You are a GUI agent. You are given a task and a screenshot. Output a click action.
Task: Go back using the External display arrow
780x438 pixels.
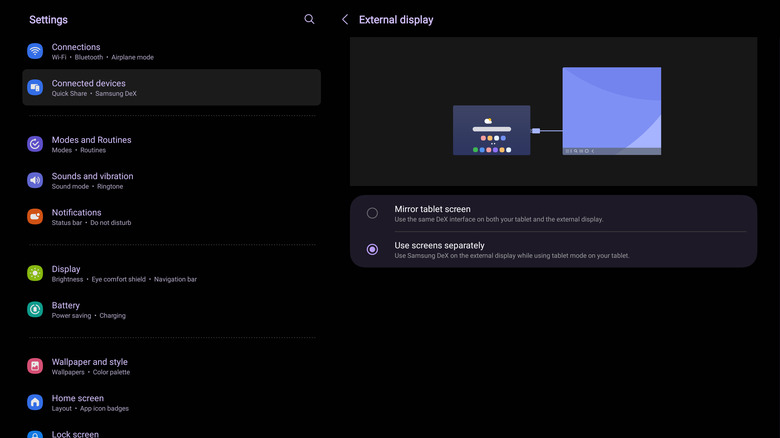tap(345, 19)
